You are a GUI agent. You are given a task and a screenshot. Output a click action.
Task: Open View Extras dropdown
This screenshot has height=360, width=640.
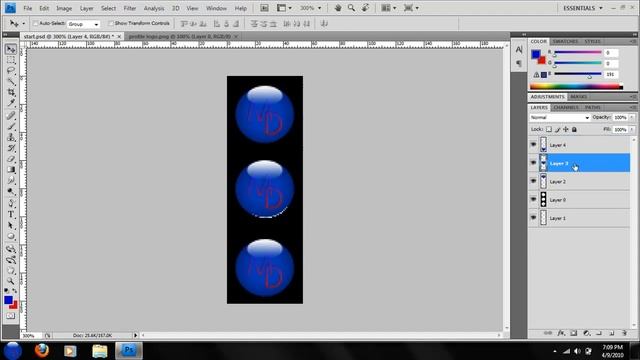click(284, 8)
